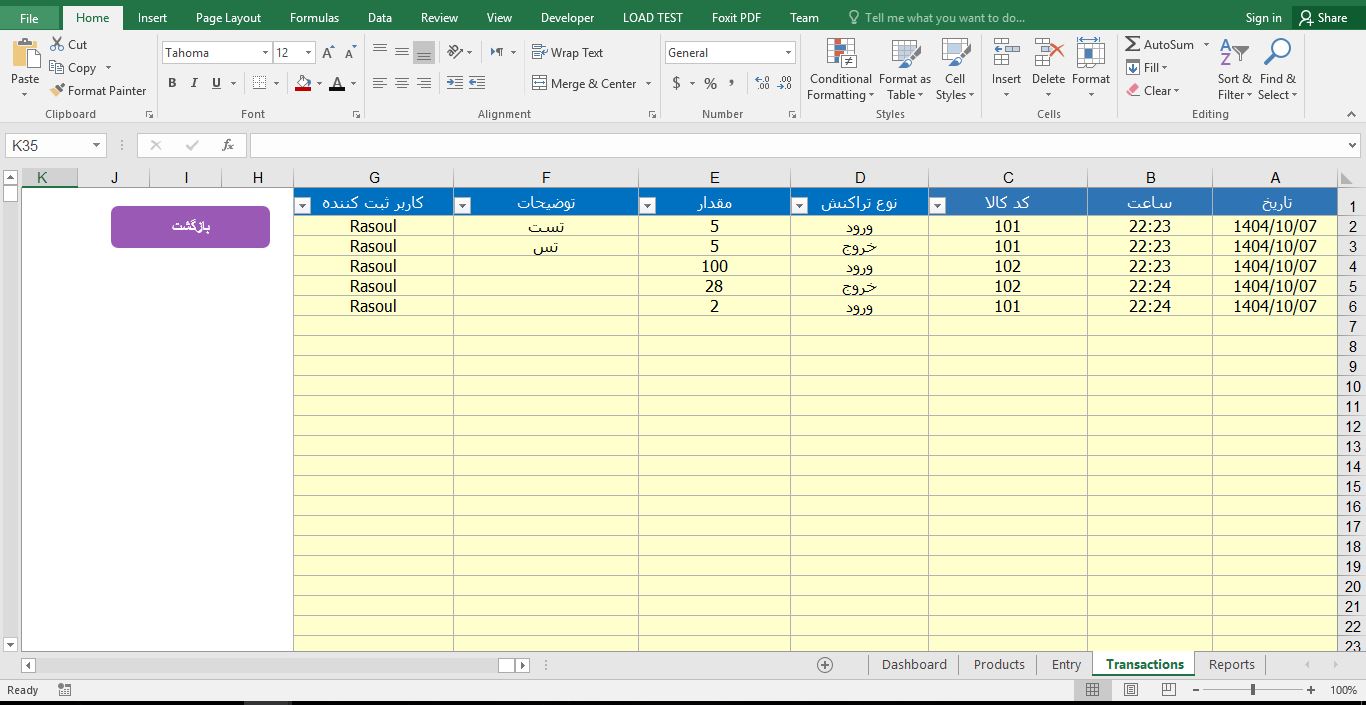Toggle Italic formatting
The image size is (1366, 705).
pyautogui.click(x=194, y=83)
